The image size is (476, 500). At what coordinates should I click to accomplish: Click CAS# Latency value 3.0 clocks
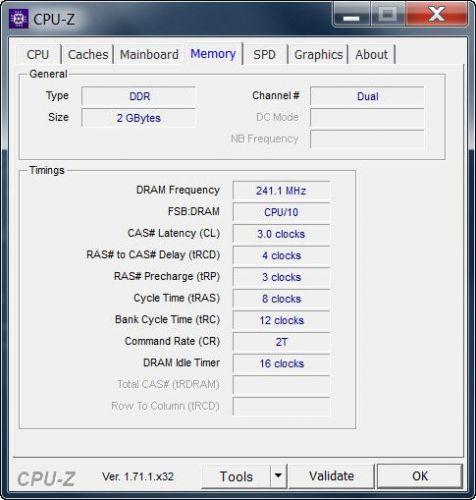click(x=281, y=234)
